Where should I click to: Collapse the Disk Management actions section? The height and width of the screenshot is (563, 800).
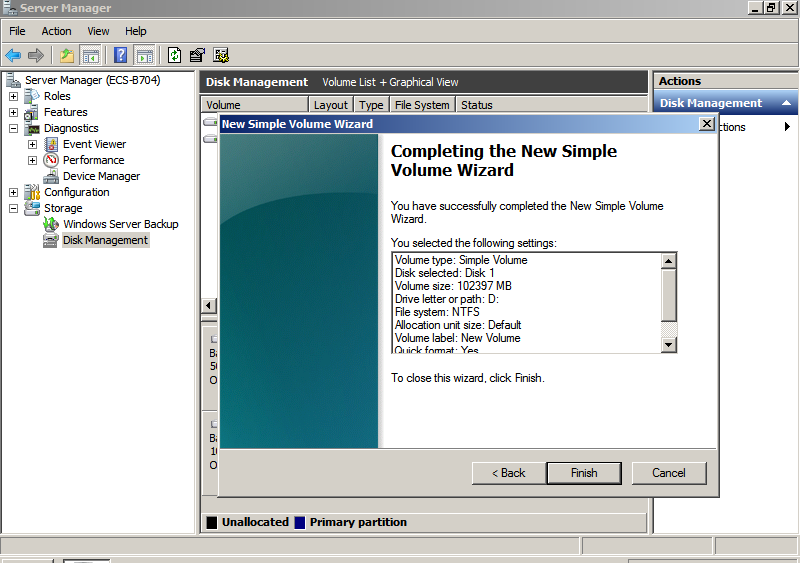[x=786, y=103]
